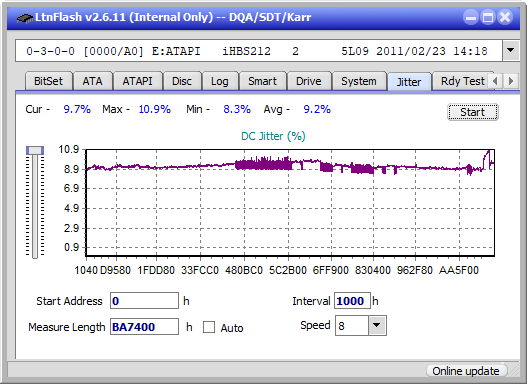Click into the Interval field
Viewport: 527px width, 384px height.
click(352, 301)
